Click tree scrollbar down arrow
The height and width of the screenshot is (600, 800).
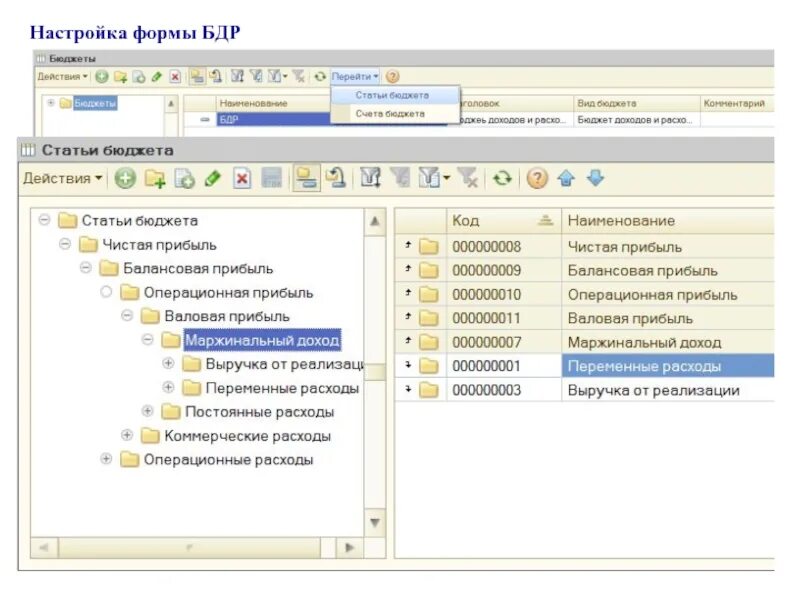(375, 523)
